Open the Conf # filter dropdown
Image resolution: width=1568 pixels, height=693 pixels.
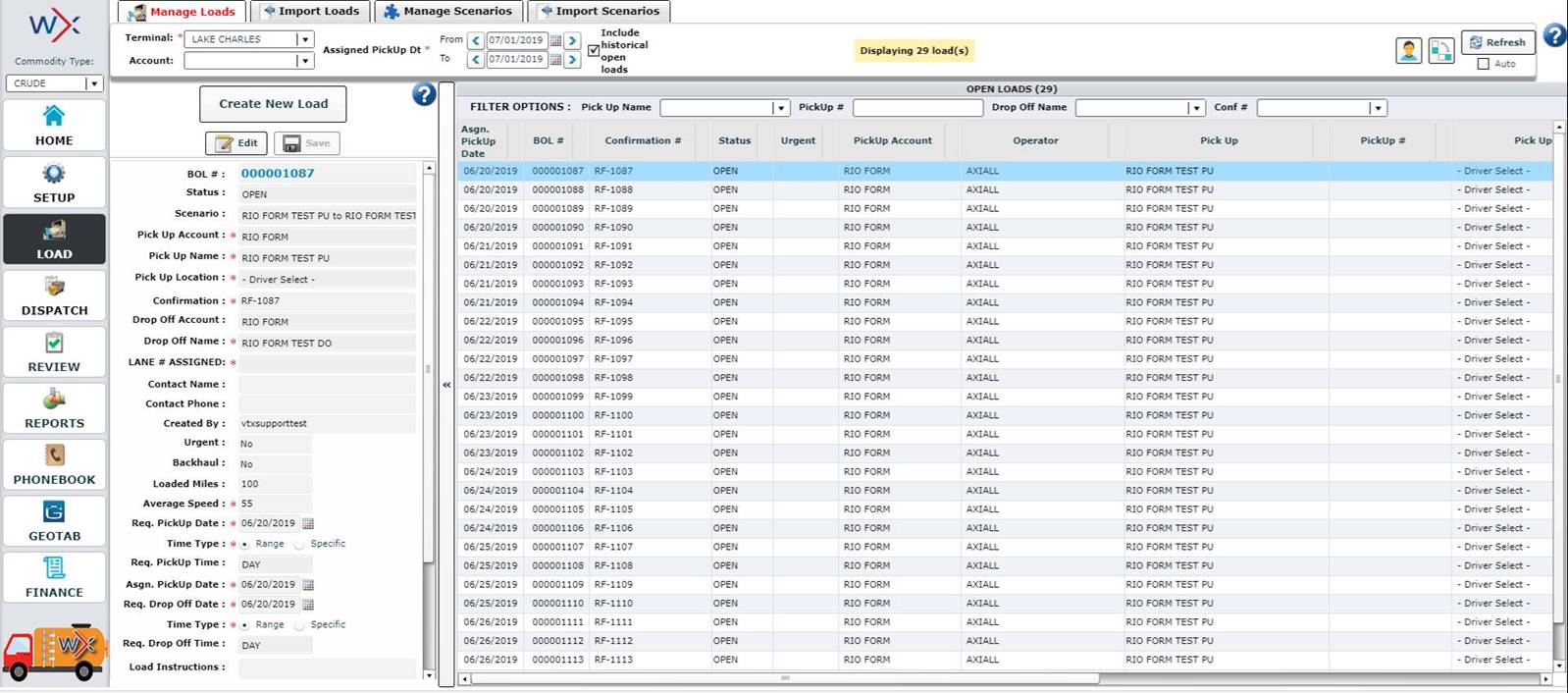pos(1378,108)
